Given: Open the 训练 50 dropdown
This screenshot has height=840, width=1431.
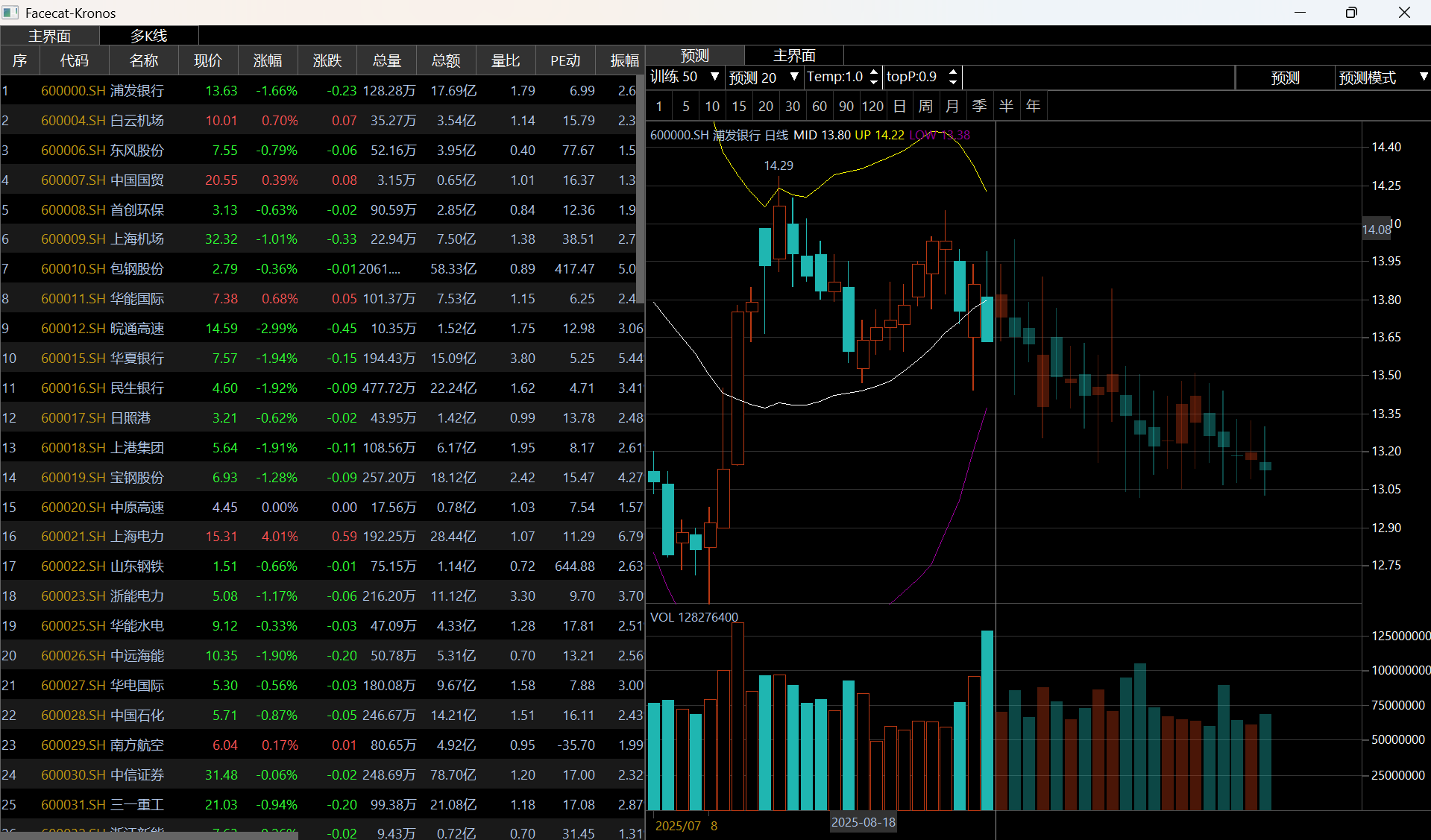Looking at the screenshot, I should (685, 77).
